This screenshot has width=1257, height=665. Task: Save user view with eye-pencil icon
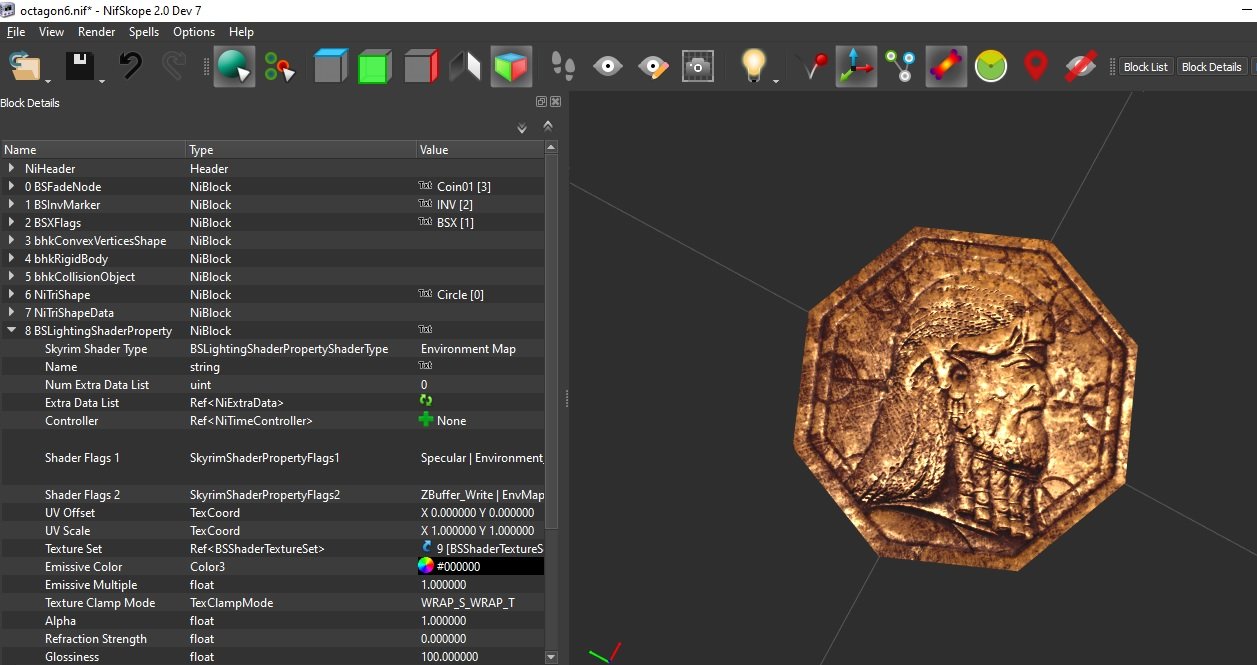[653, 67]
